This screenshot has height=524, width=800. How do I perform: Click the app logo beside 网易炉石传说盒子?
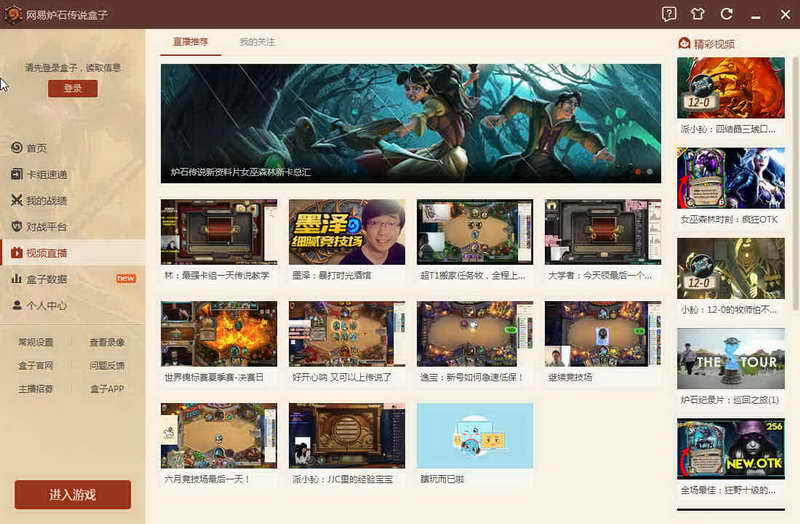13,14
